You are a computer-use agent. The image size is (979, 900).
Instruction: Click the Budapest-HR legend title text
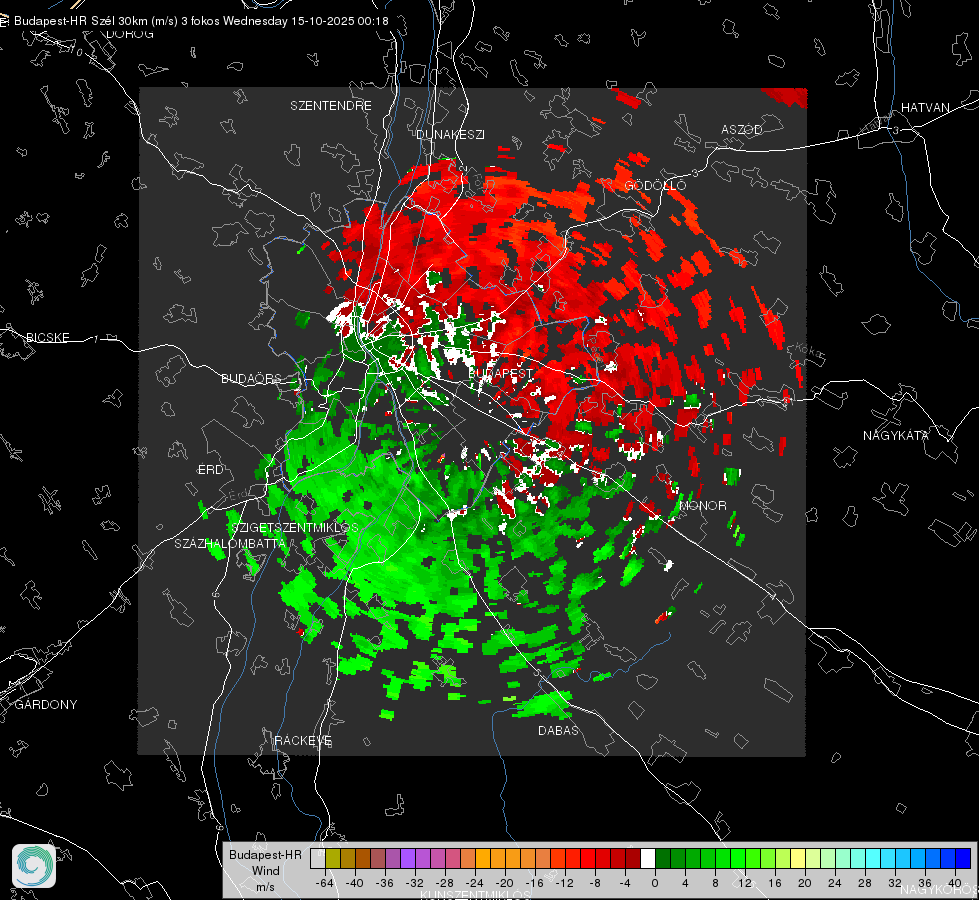tap(265, 855)
